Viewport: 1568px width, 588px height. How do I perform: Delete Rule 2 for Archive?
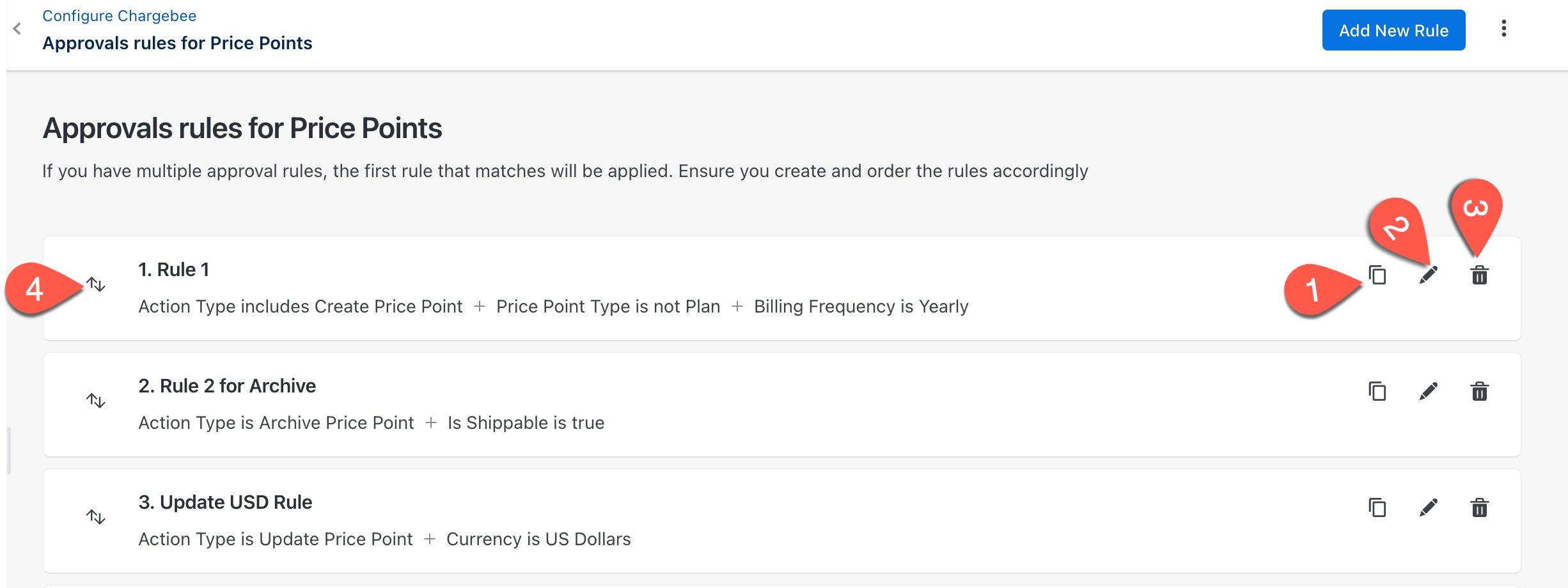click(1479, 391)
